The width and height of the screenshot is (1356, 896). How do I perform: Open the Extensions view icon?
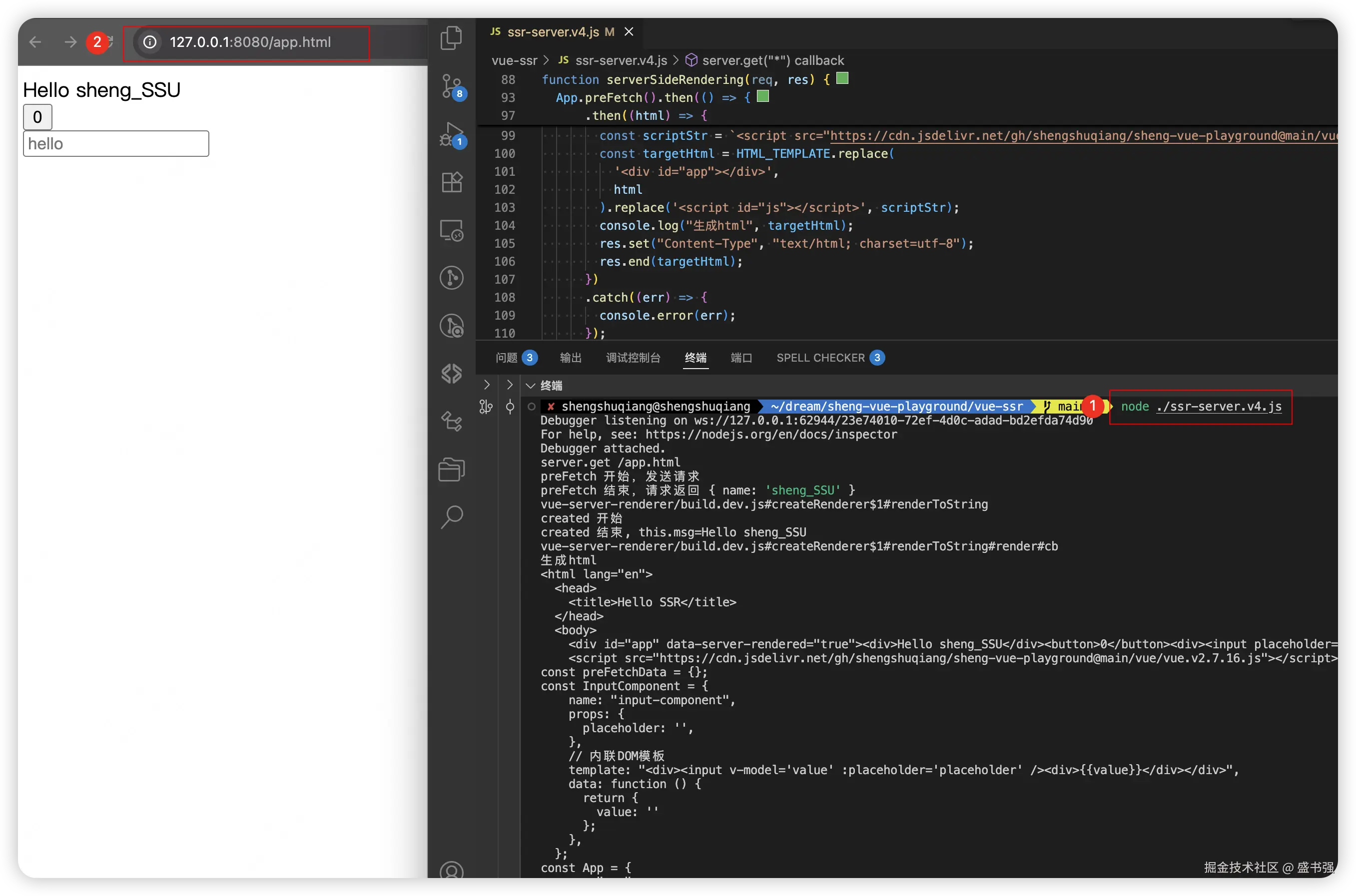point(452,182)
